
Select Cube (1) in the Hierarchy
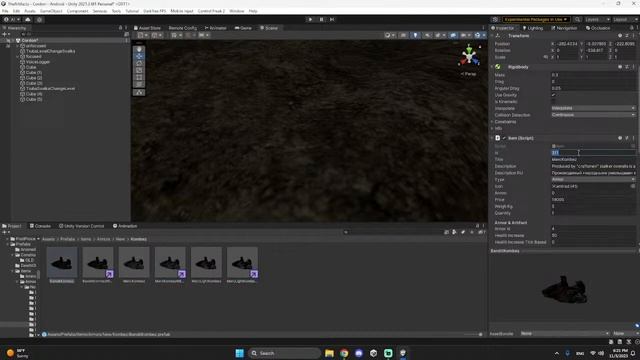coord(34,72)
